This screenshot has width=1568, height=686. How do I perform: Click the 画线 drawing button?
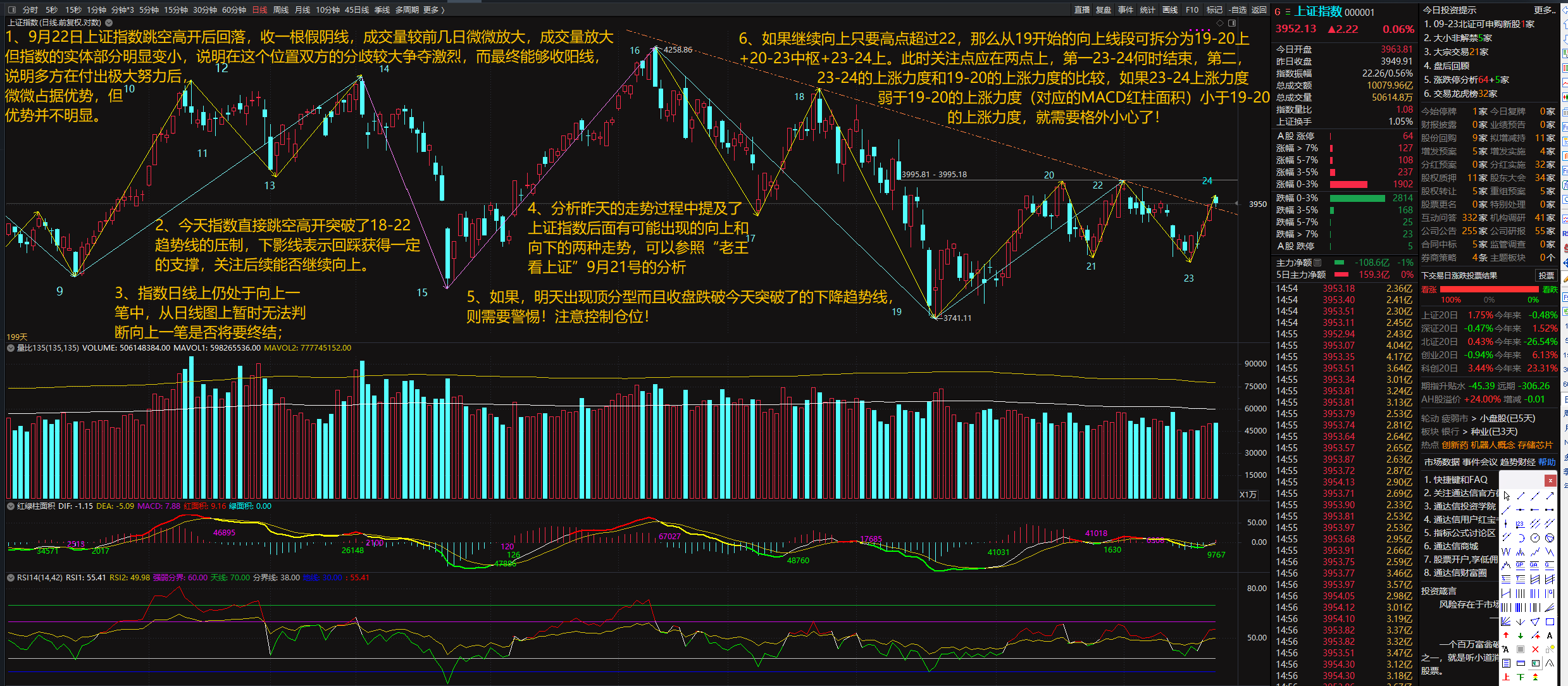(x=1170, y=9)
